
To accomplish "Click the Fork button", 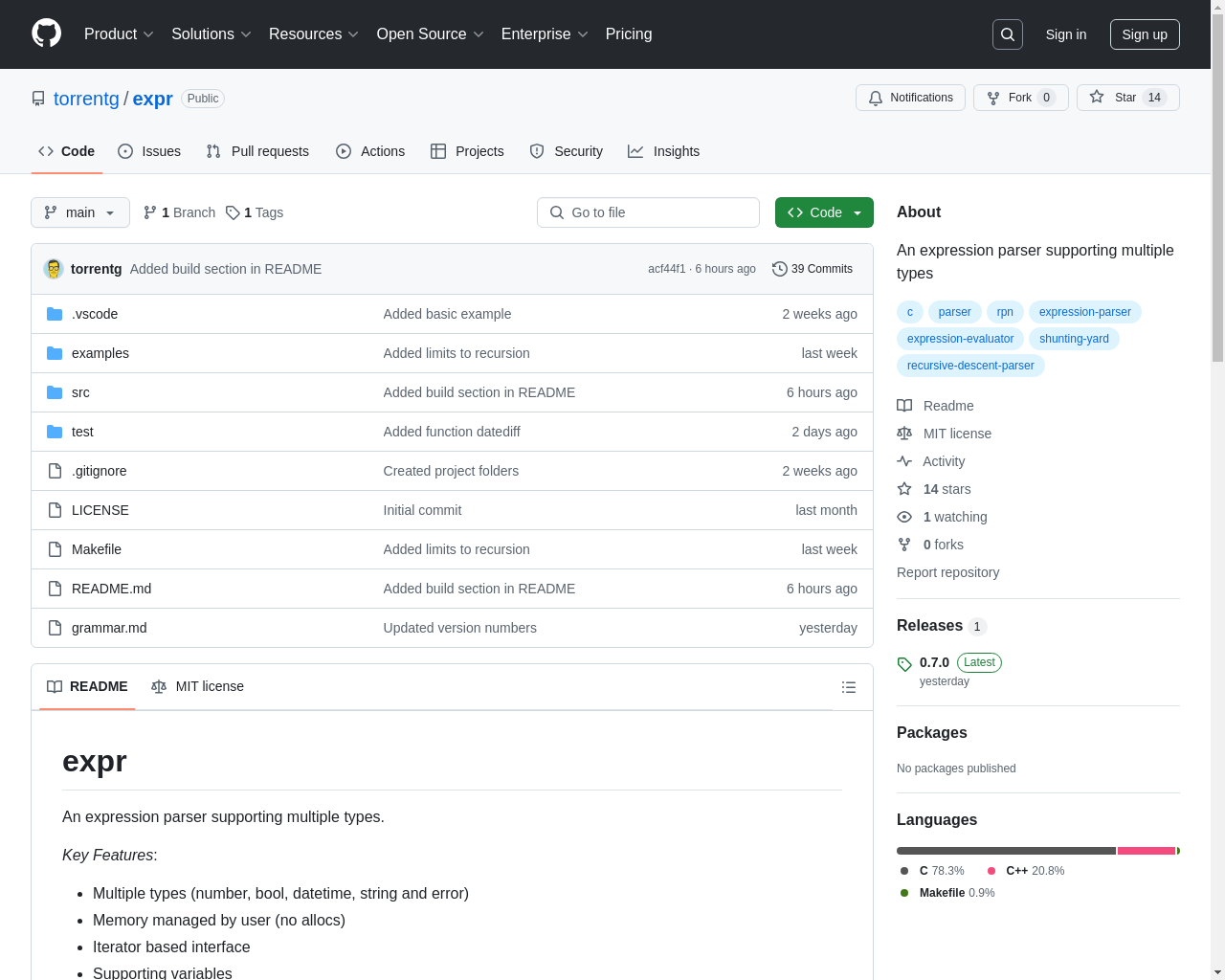I will 1021,98.
